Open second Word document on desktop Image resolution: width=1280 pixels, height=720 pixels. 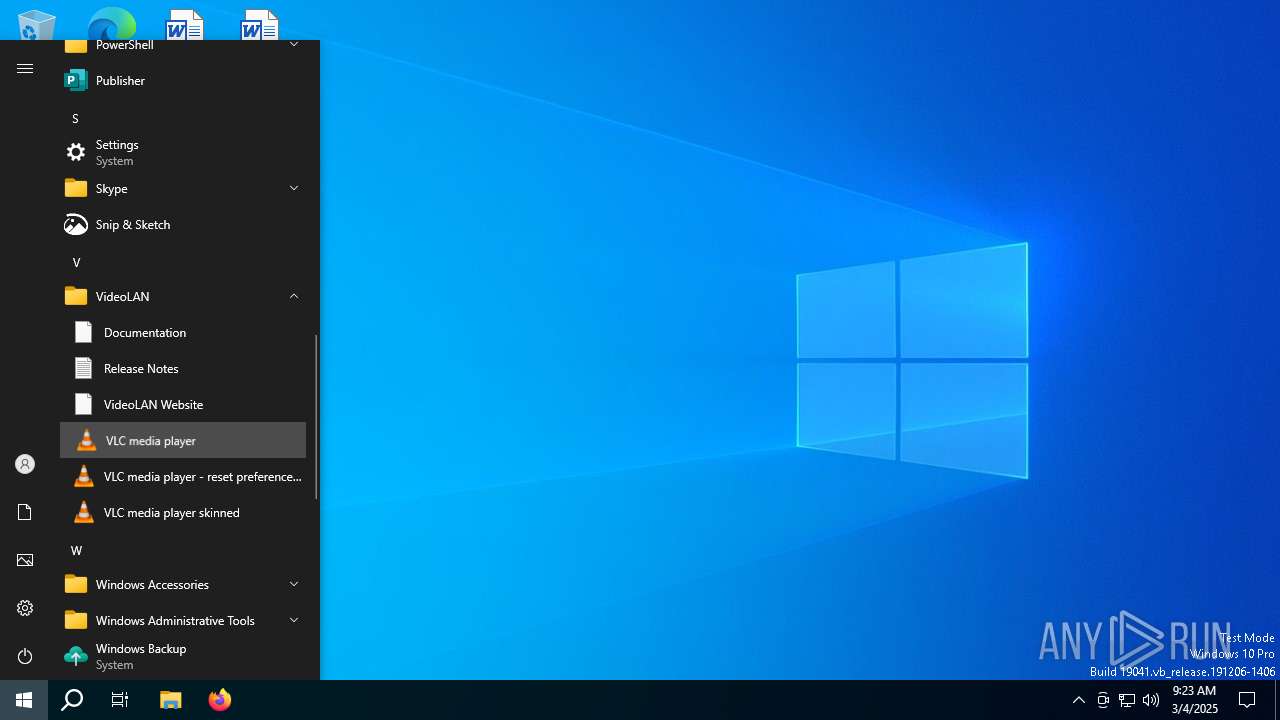[x=259, y=25]
